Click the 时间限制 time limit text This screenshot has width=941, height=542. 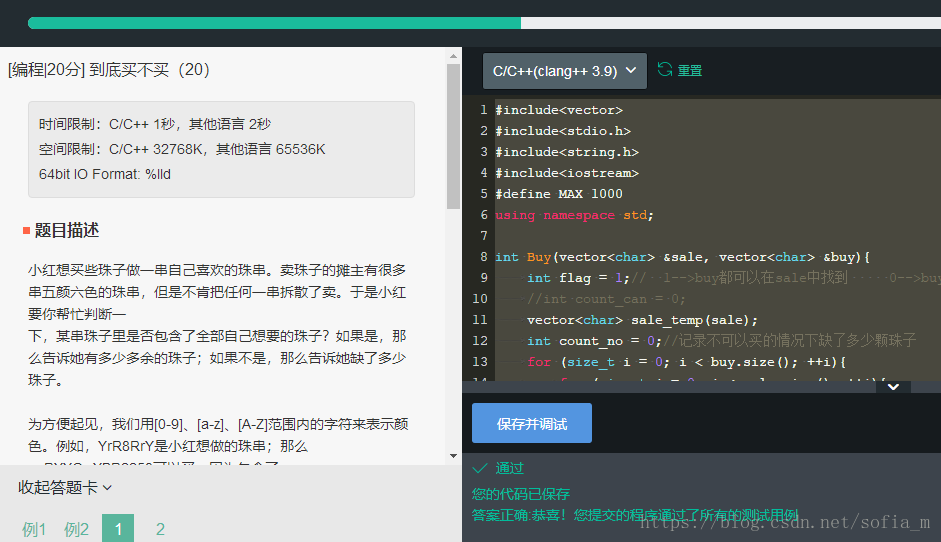[155, 124]
